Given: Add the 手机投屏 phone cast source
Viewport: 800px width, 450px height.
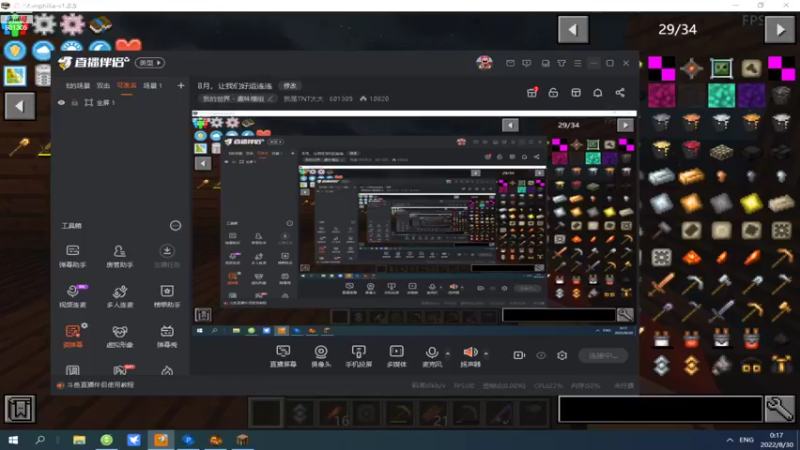Looking at the screenshot, I should (358, 356).
